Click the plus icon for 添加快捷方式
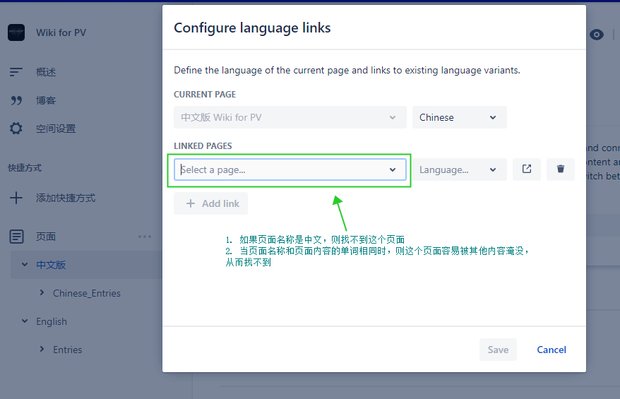The height and width of the screenshot is (399, 620). tap(16, 198)
